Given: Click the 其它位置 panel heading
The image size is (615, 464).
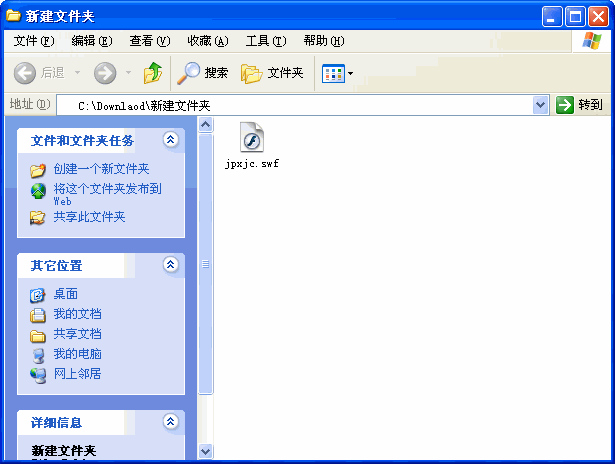Looking at the screenshot, I should point(56,266).
